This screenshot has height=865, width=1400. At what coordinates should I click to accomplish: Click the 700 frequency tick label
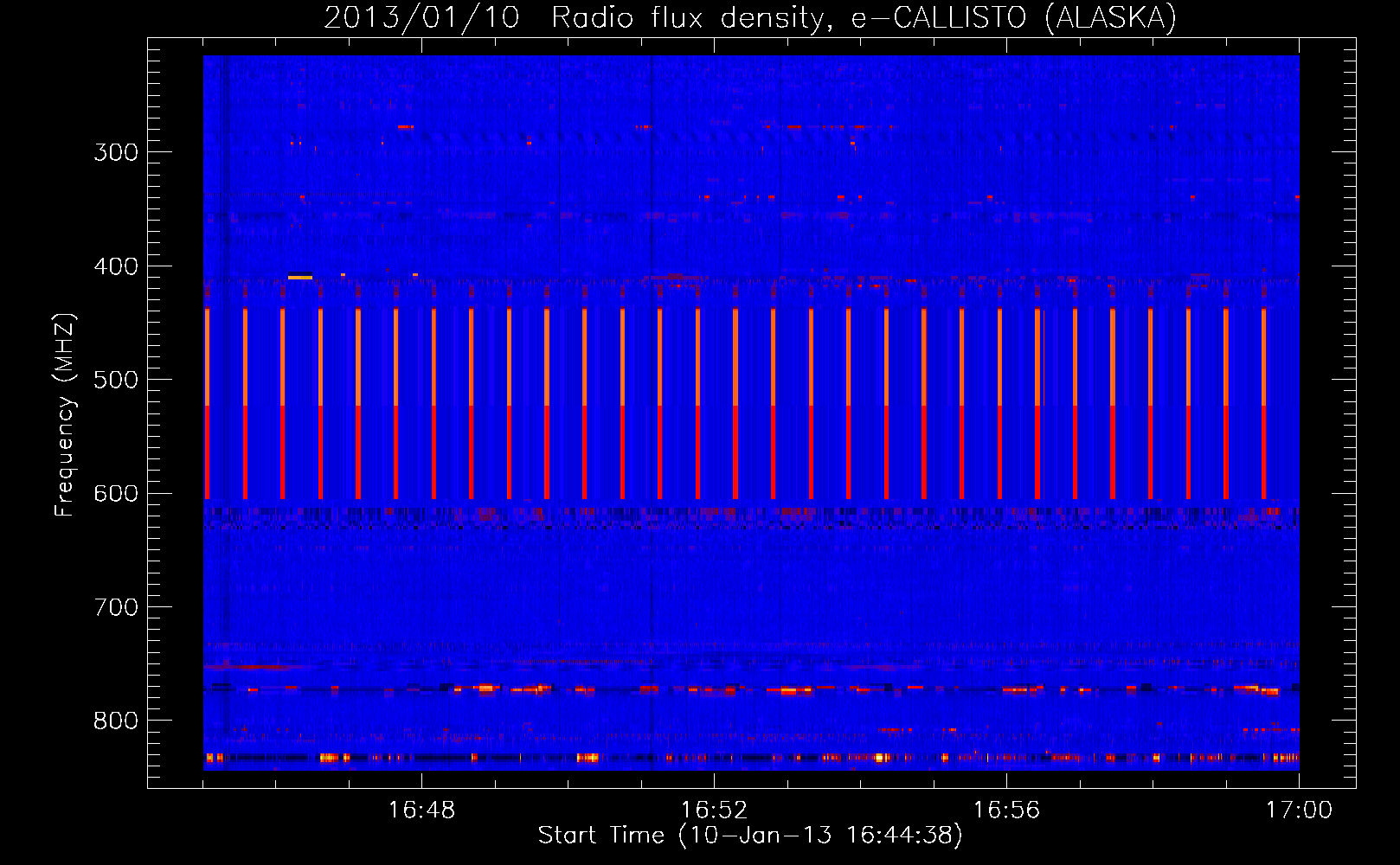click(x=116, y=607)
